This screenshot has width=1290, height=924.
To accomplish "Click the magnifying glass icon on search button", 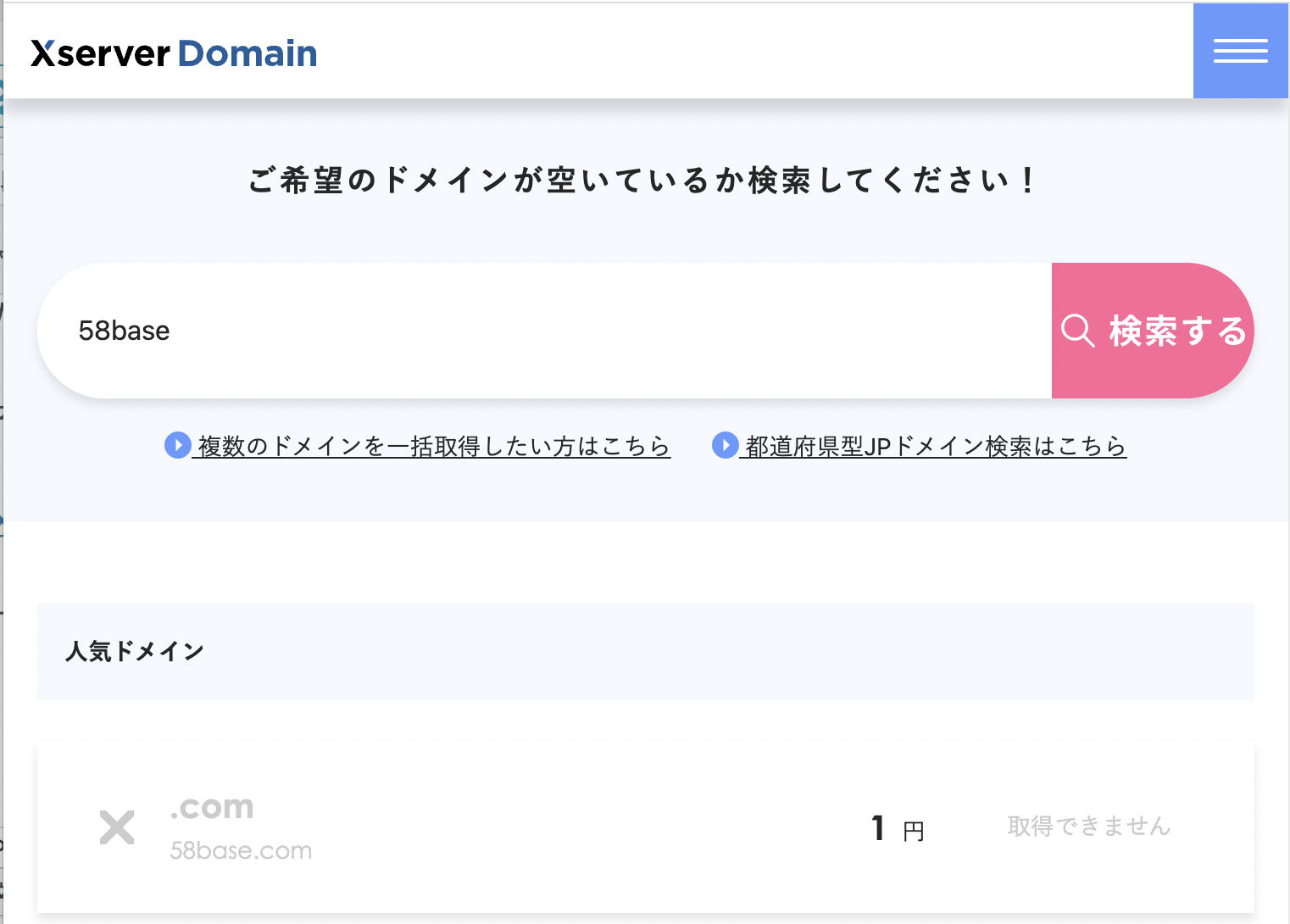I will click(1077, 331).
